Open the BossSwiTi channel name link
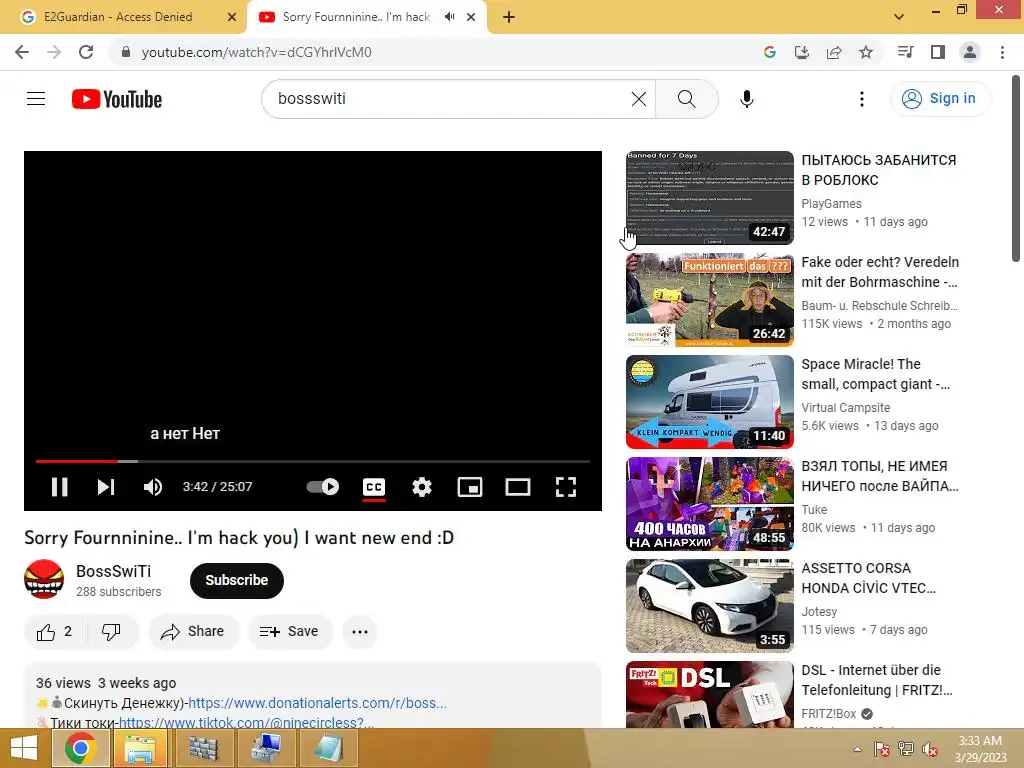The height and width of the screenshot is (768, 1024). coord(114,571)
